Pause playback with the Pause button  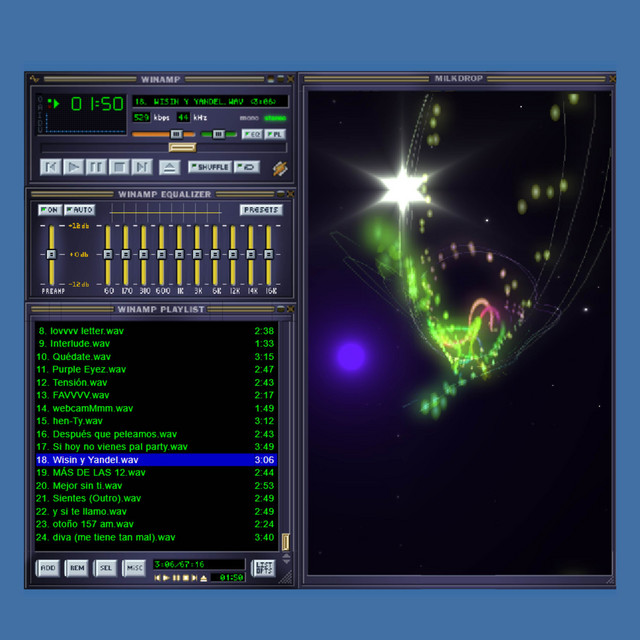tap(96, 167)
